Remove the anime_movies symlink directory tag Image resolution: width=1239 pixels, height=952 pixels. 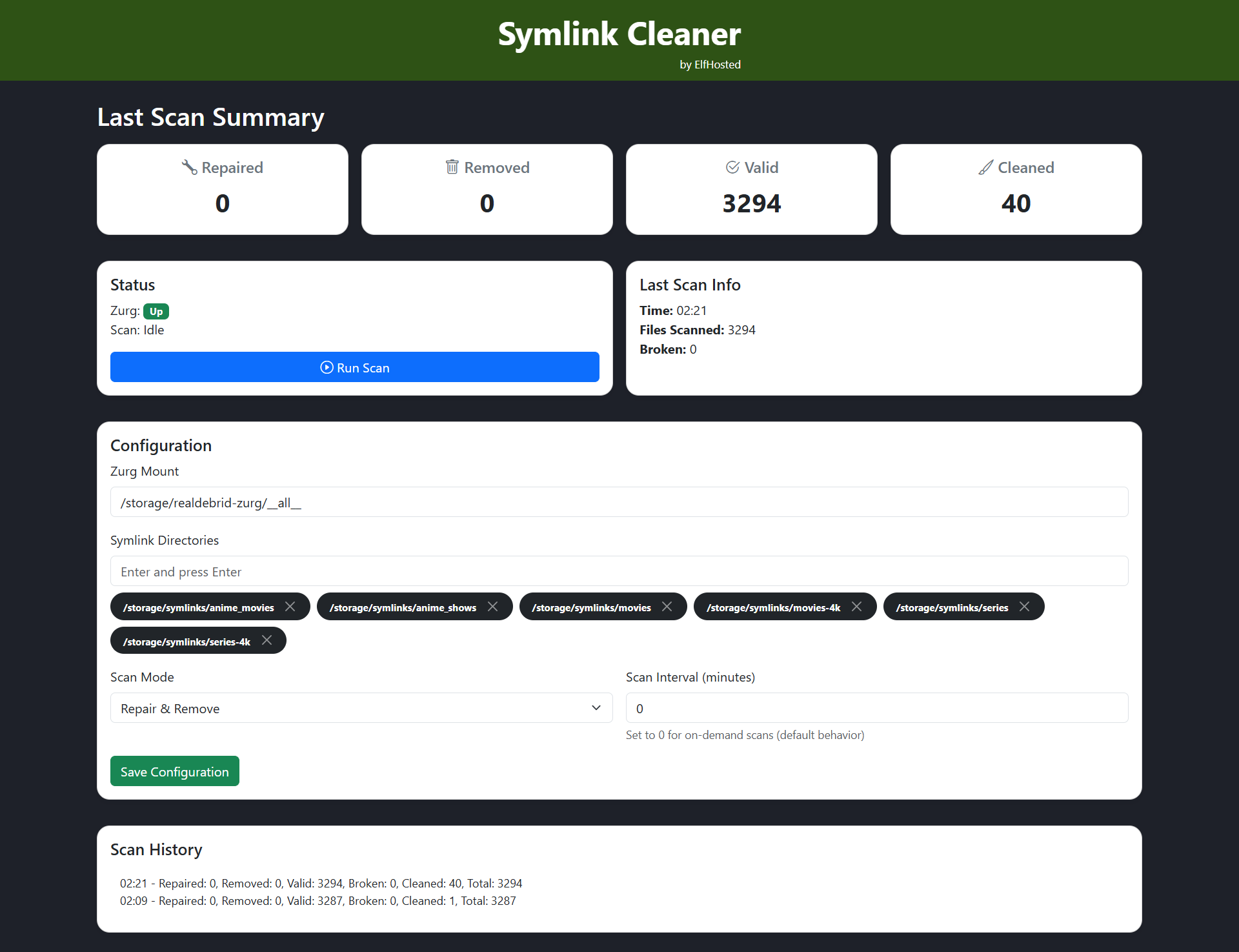coord(290,607)
